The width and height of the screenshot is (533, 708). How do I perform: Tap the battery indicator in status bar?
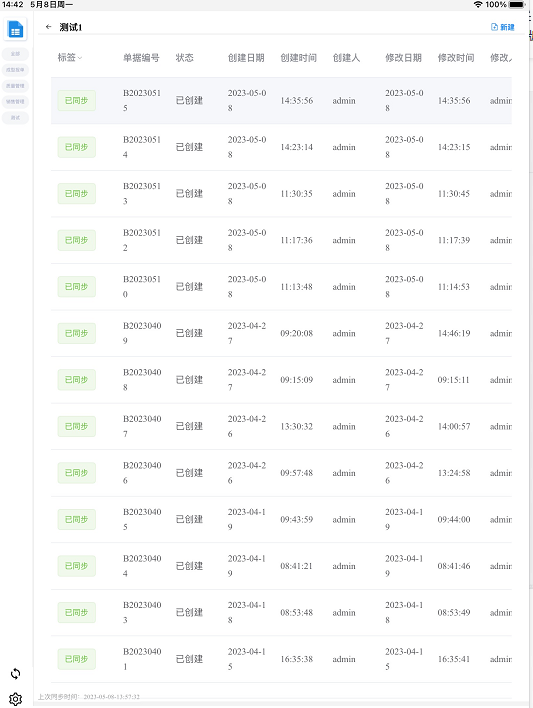point(517,5)
